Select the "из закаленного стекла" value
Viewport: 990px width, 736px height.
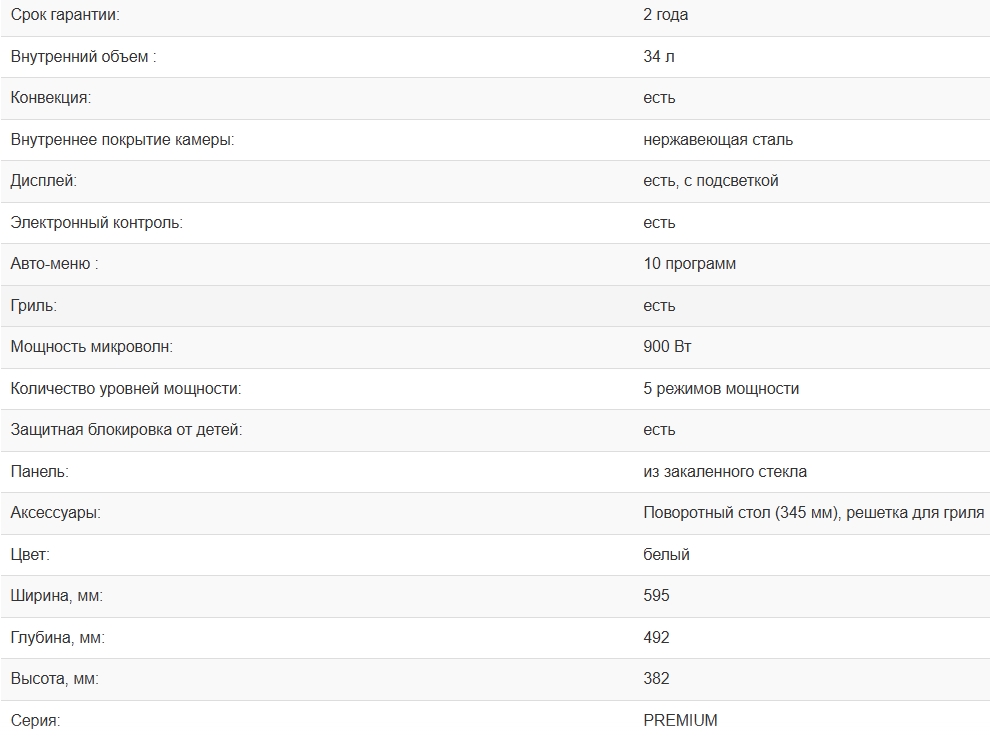[725, 472]
